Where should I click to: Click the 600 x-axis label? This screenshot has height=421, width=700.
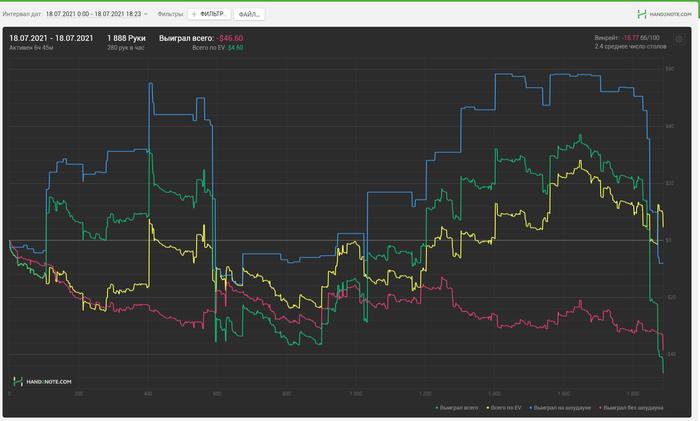(x=217, y=394)
